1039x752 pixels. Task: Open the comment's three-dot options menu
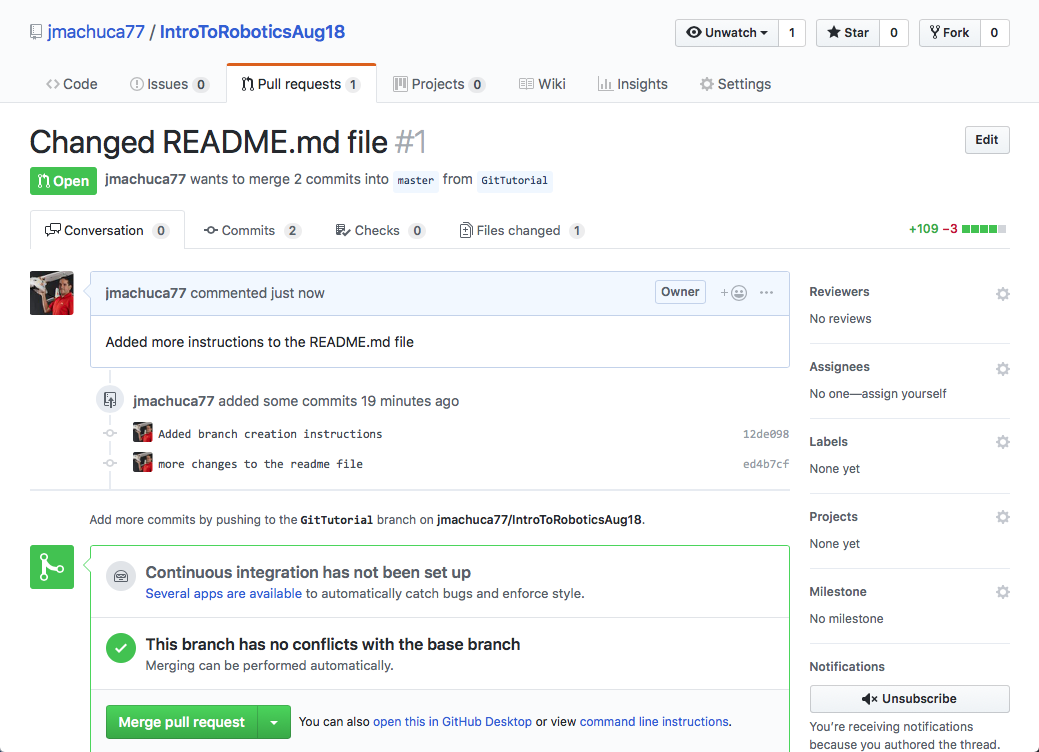(x=767, y=292)
